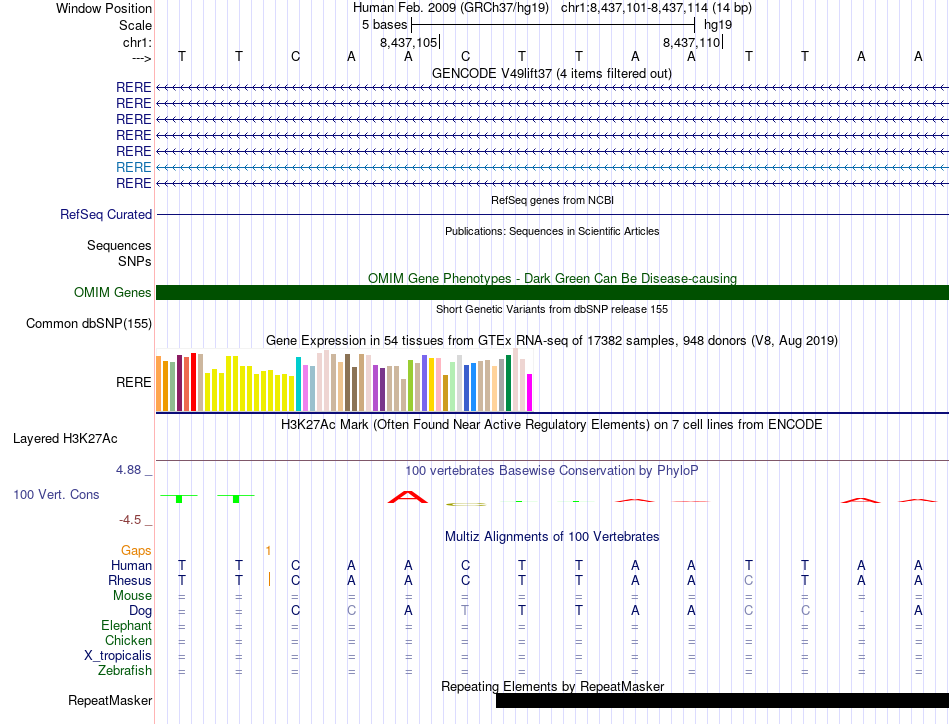This screenshot has height=724, width=950.
Task: Click the 100 Vert. Cons label
Action: [56, 494]
